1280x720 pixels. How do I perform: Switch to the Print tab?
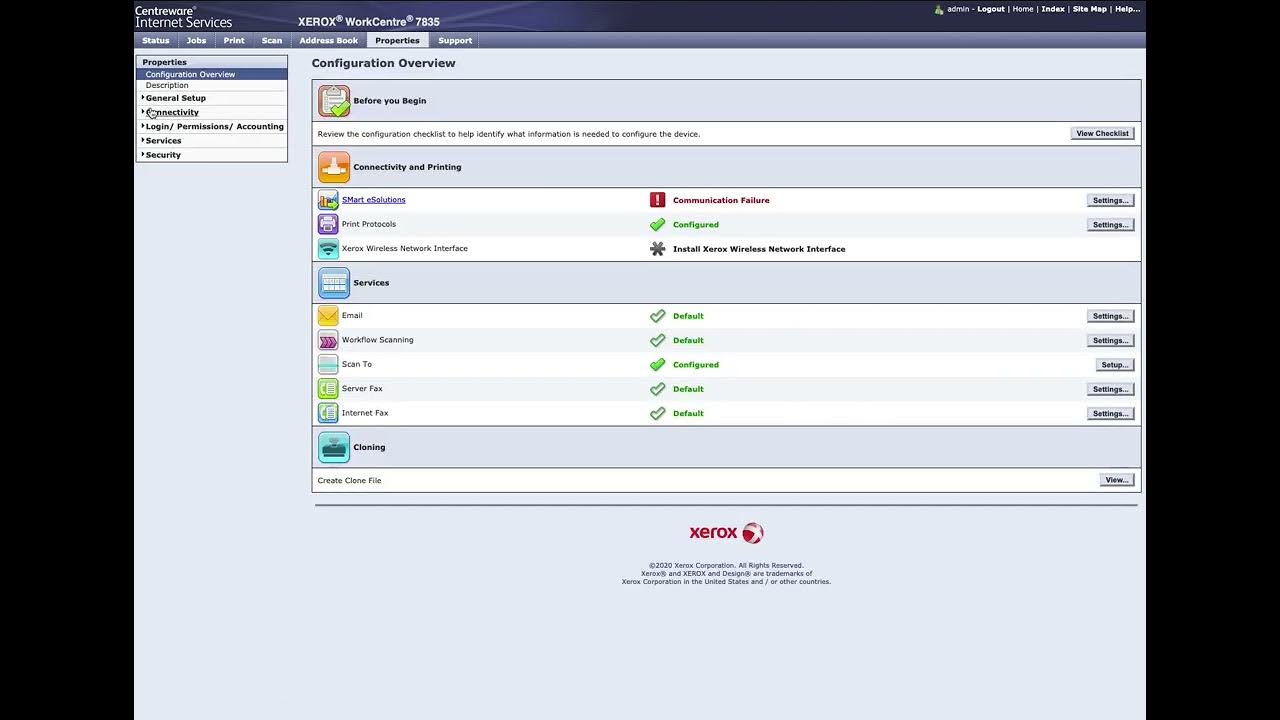pos(234,41)
